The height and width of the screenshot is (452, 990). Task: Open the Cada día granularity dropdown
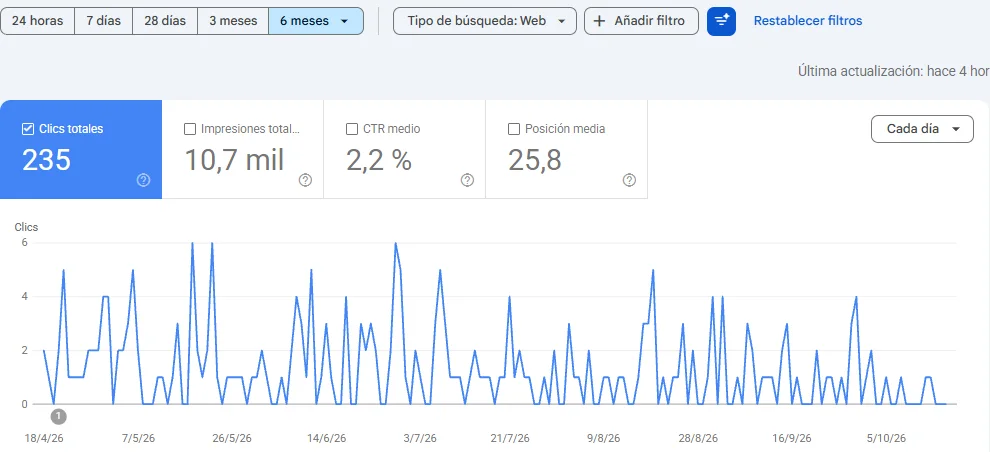click(922, 129)
